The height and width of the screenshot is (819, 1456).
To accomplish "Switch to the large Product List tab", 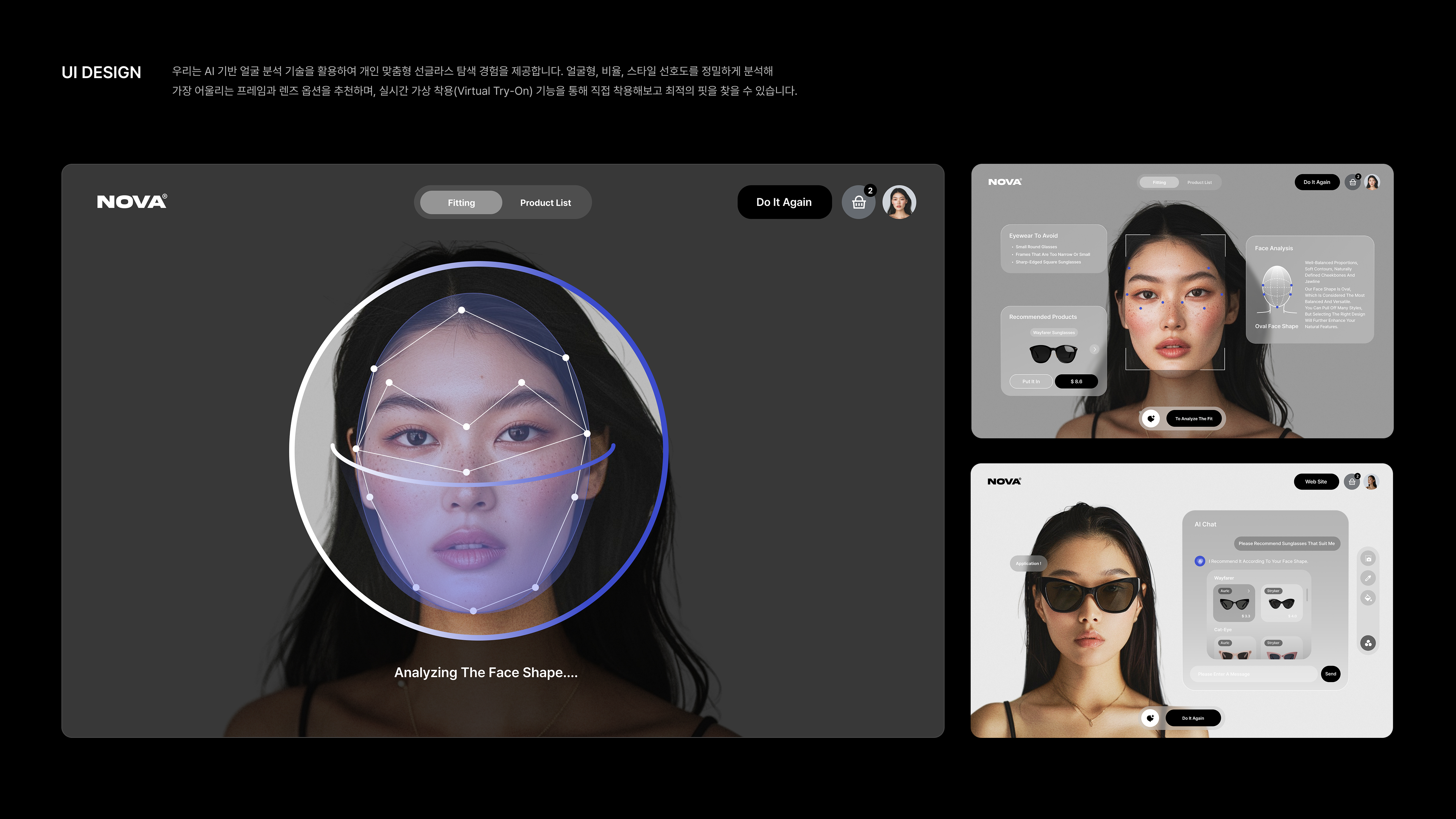I will click(546, 202).
